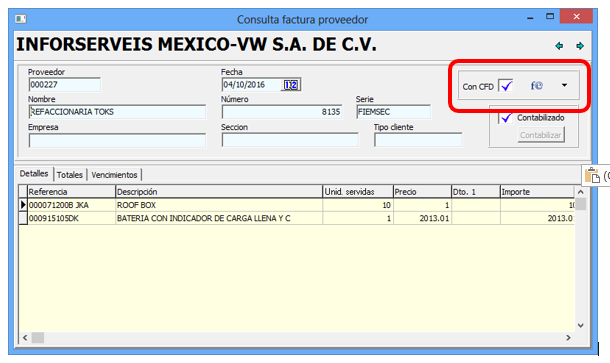
Task: Click the ROOF BOX description cell
Action: click(219, 205)
